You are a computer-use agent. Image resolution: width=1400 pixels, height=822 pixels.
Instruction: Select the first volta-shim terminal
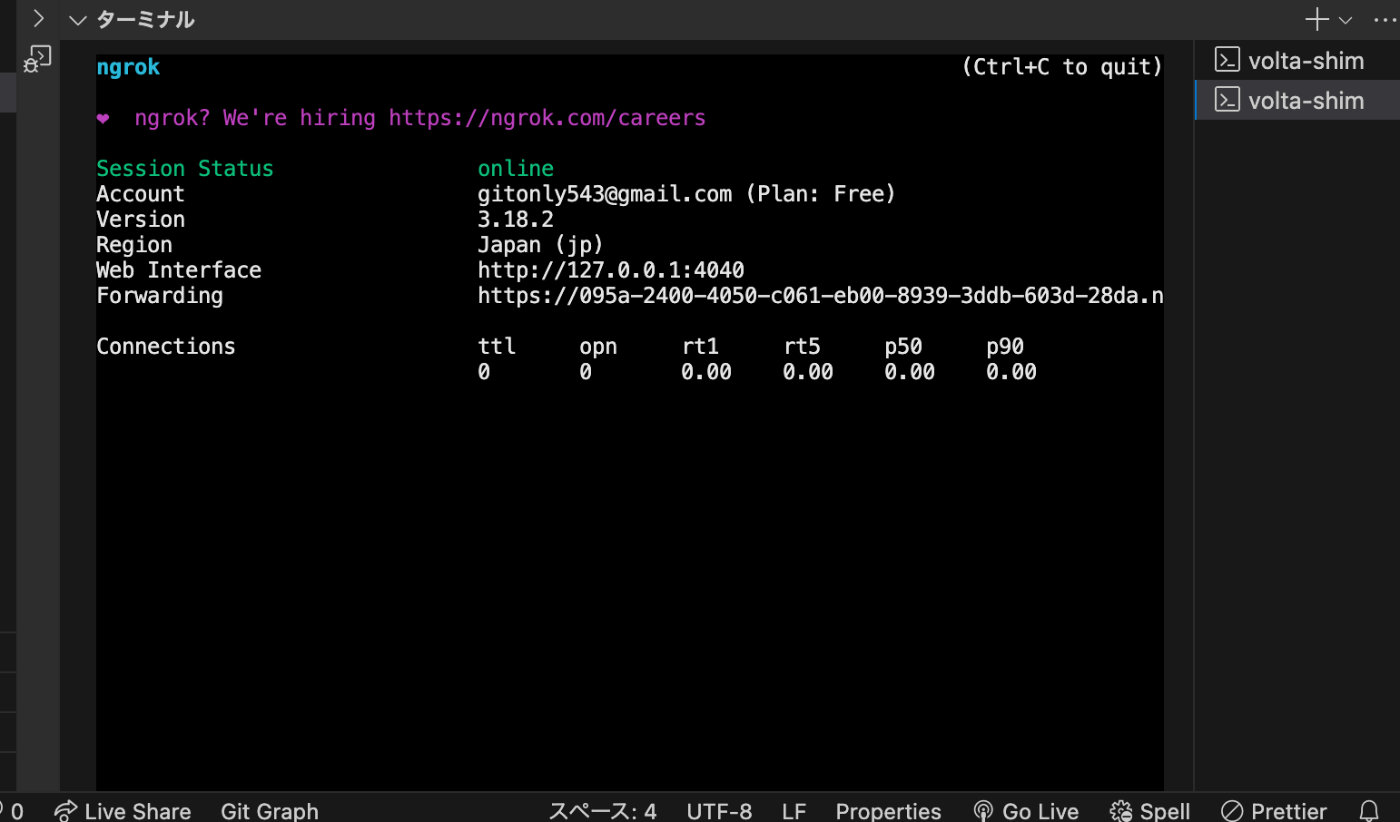(x=1297, y=60)
